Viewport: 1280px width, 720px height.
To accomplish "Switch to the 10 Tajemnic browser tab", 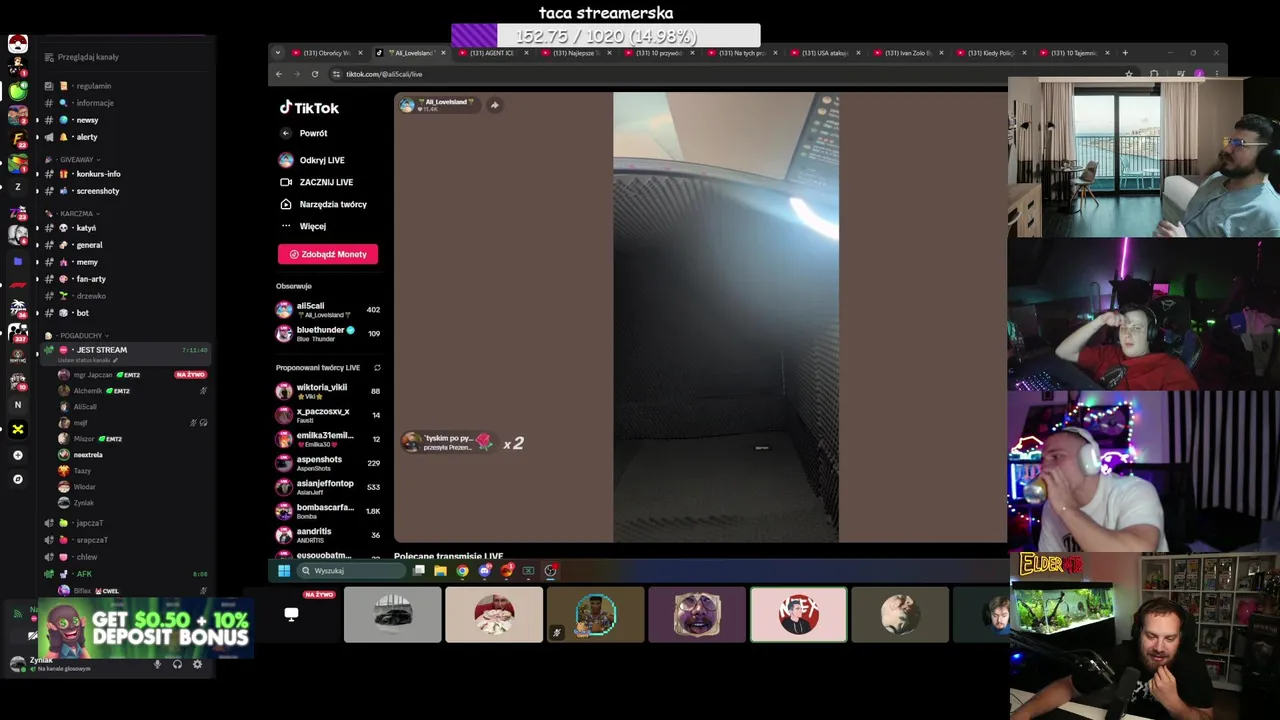I will (1074, 53).
